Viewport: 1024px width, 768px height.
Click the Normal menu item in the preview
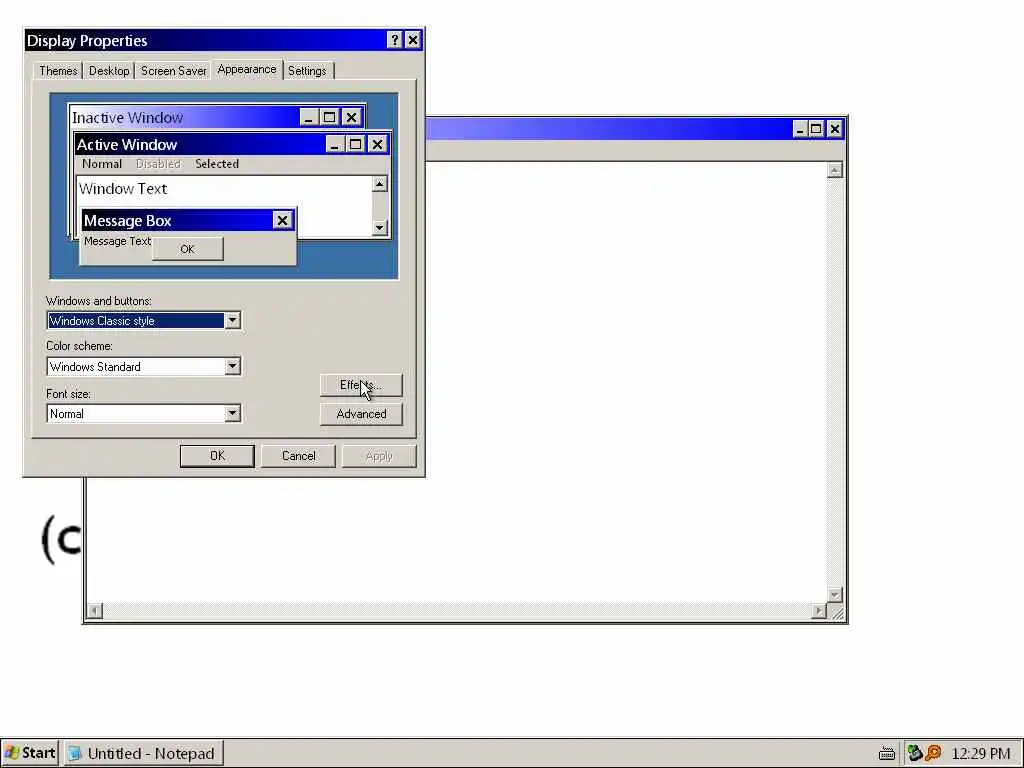(102, 164)
